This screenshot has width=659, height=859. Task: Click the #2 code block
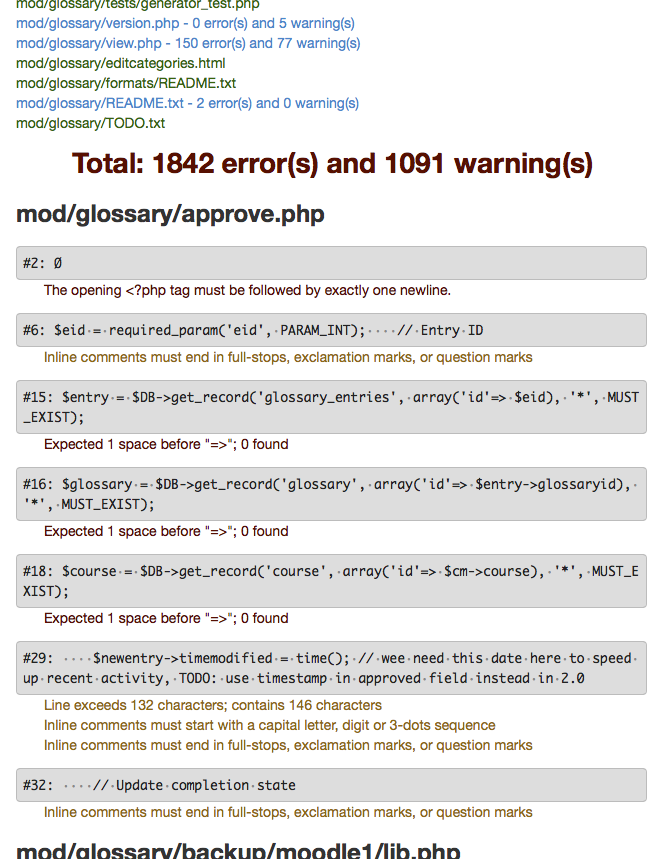pos(331,263)
